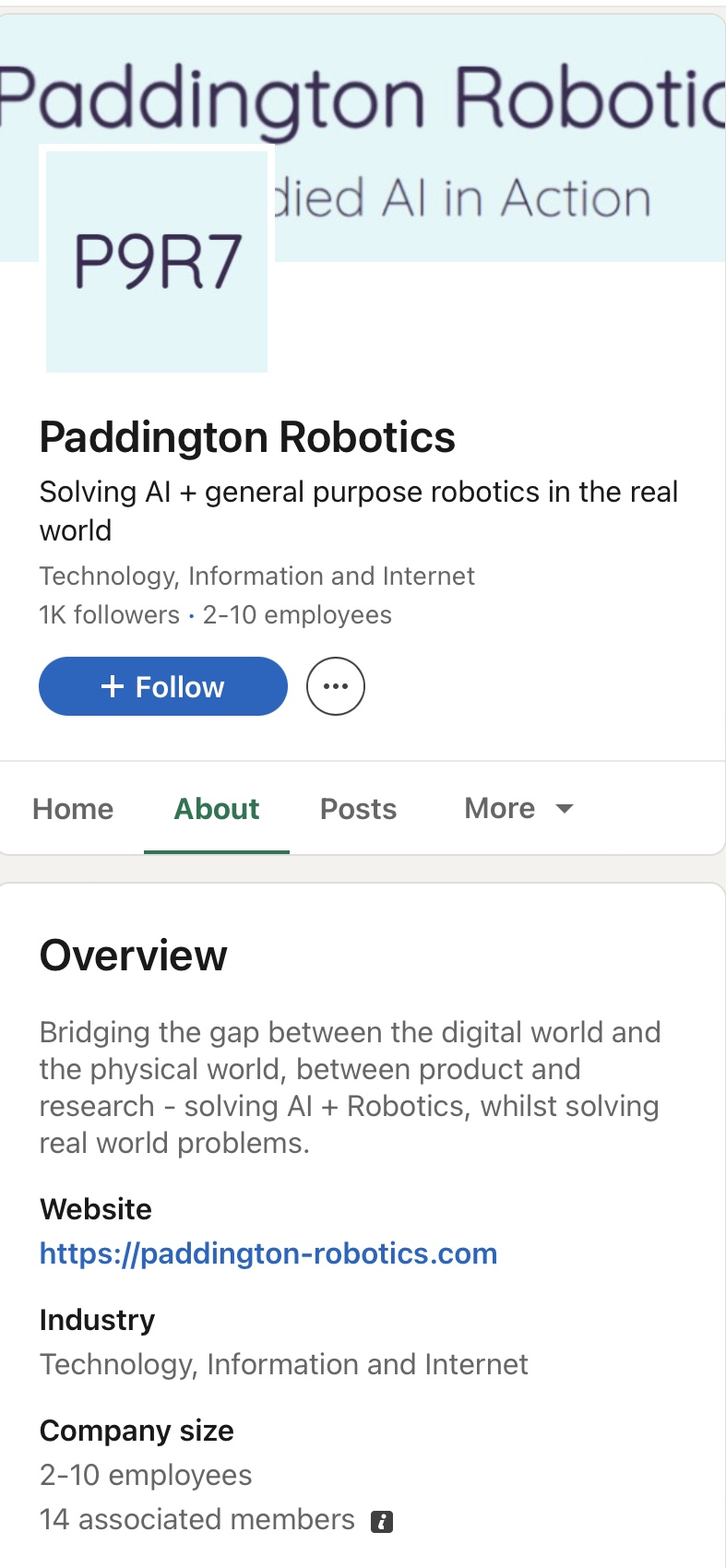Select the About tab
Viewport: 726px width, 1568px height.
click(217, 809)
